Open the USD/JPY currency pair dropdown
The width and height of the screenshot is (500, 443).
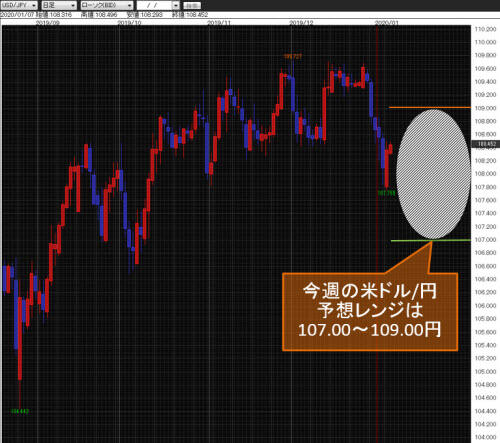[19, 5]
